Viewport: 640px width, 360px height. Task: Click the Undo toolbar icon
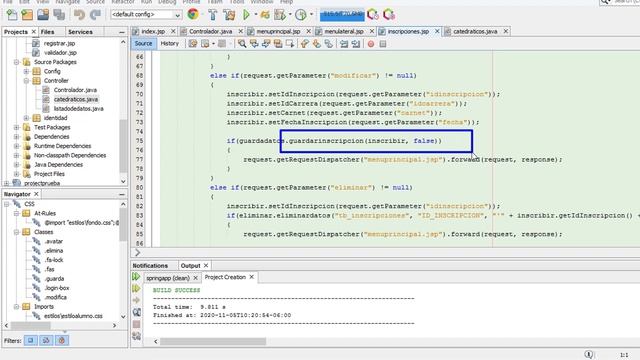coord(79,15)
